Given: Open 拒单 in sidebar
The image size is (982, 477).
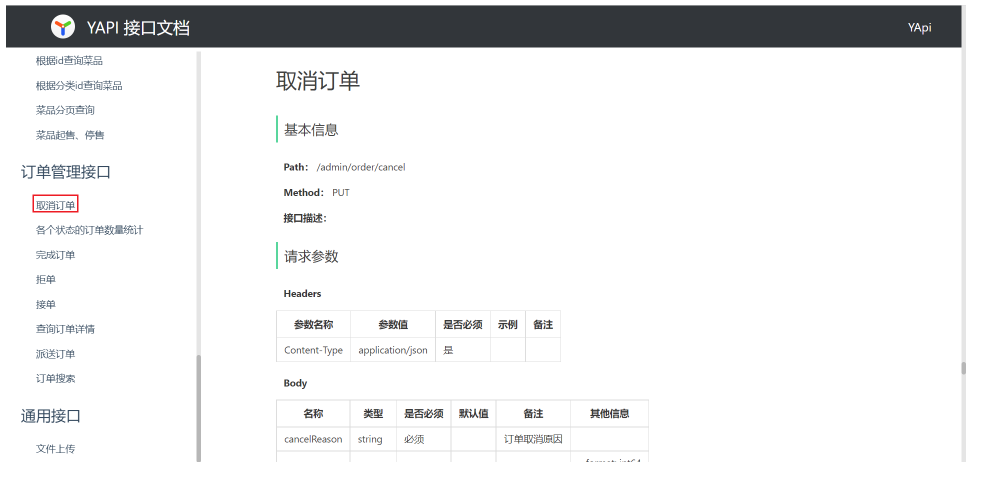Looking at the screenshot, I should (46, 280).
